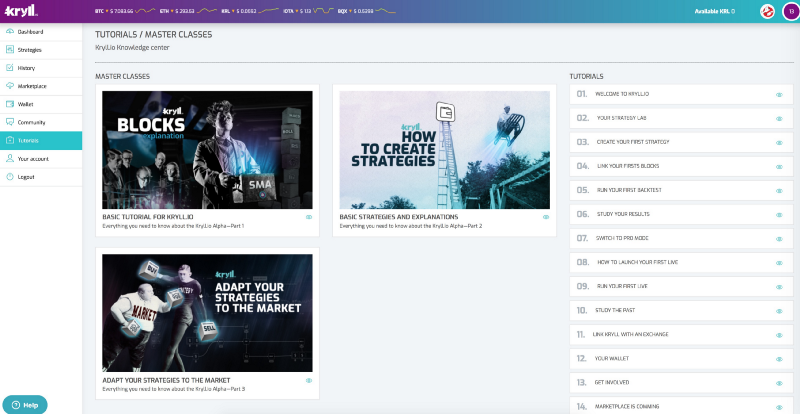Click the Logout power icon
Viewport: 800px width, 414px height.
(10, 177)
